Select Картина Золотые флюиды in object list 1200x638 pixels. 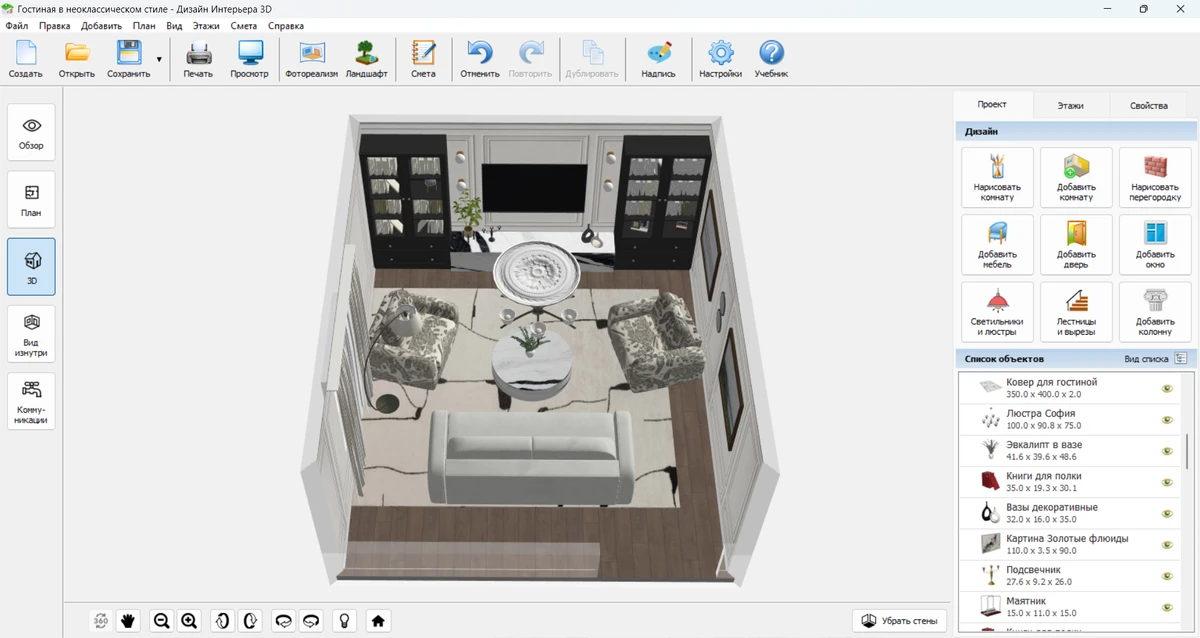tap(1067, 544)
